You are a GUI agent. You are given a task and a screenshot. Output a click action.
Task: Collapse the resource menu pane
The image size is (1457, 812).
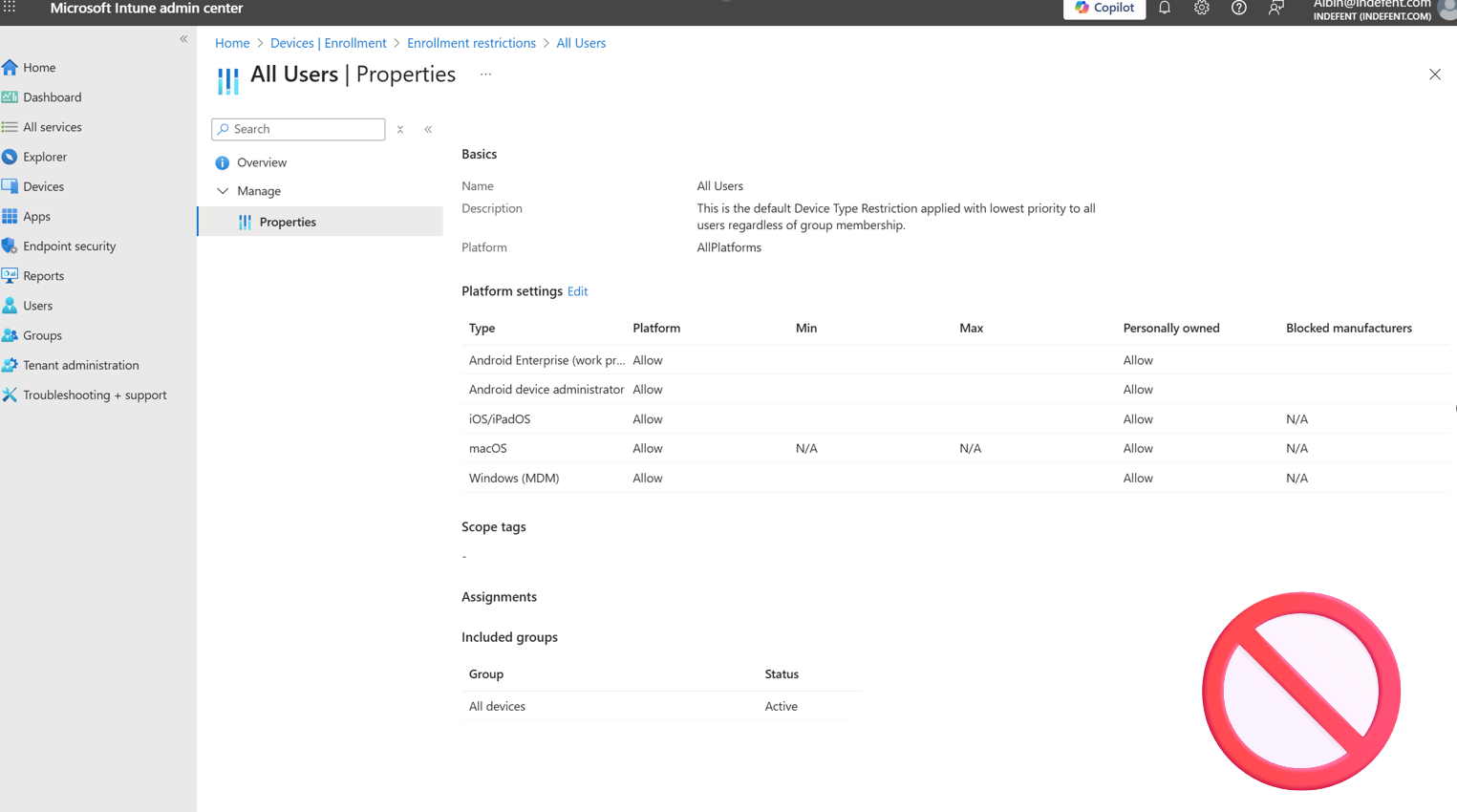click(x=428, y=130)
